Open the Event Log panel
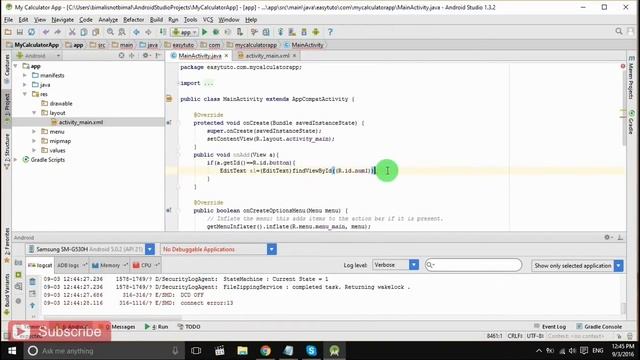This screenshot has height=360, width=640. click(550, 327)
